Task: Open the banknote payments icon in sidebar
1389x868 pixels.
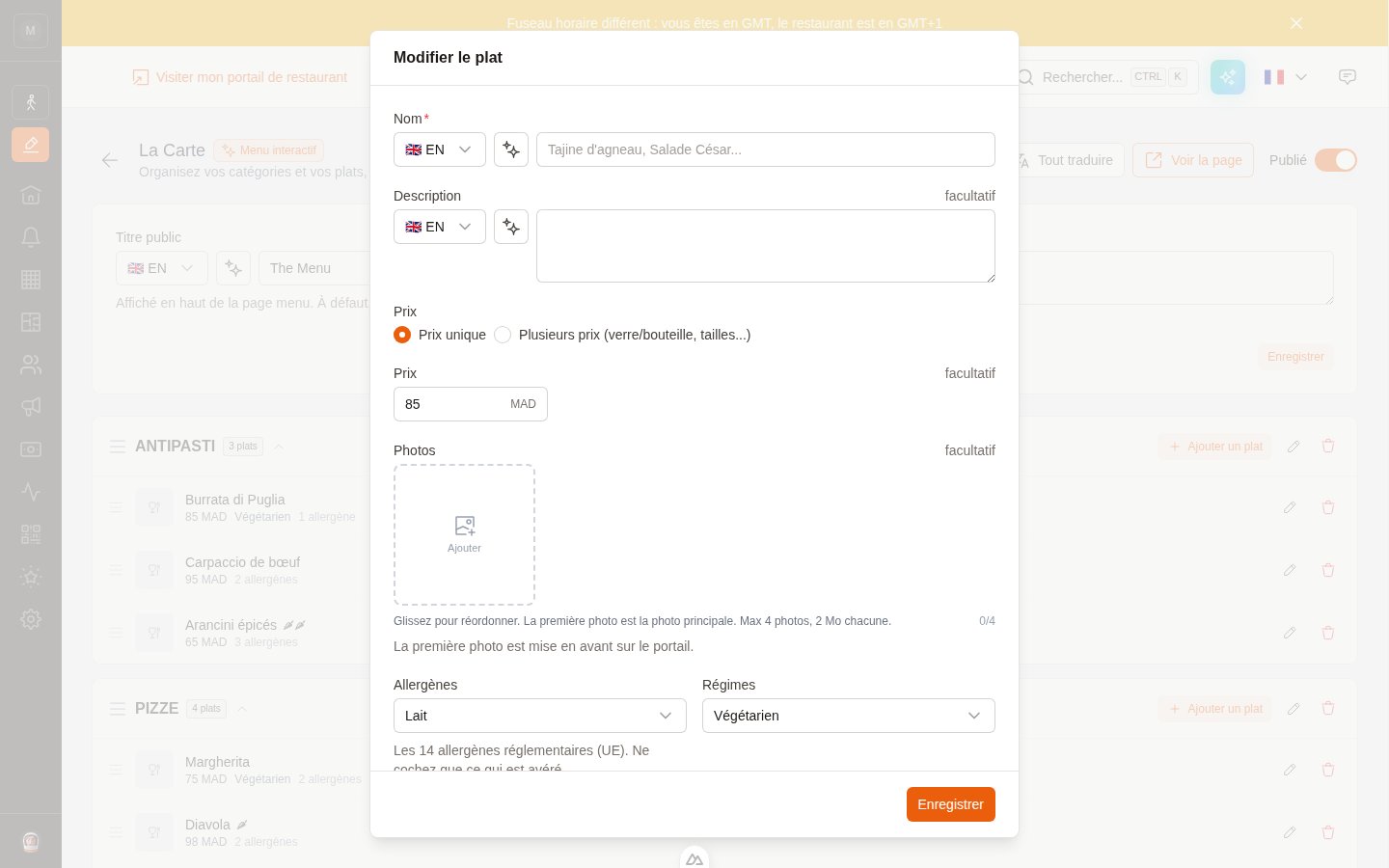Action: (x=31, y=449)
